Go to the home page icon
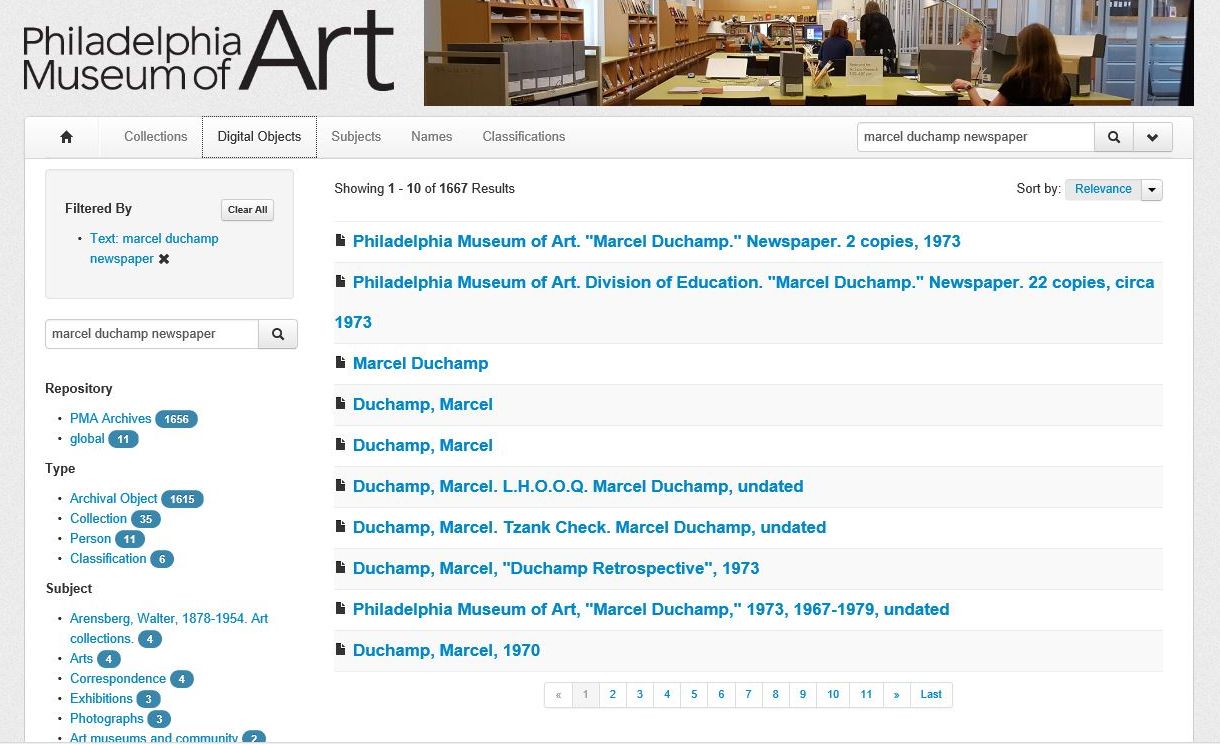 pyautogui.click(x=66, y=137)
